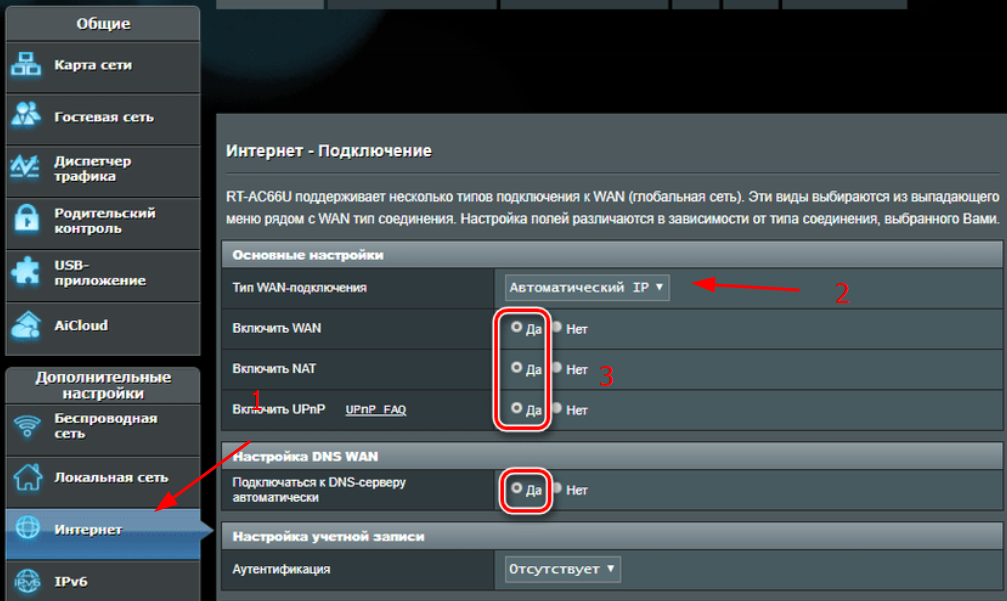
Task: Select Нет for Включить UPnP
Action: coord(557,408)
